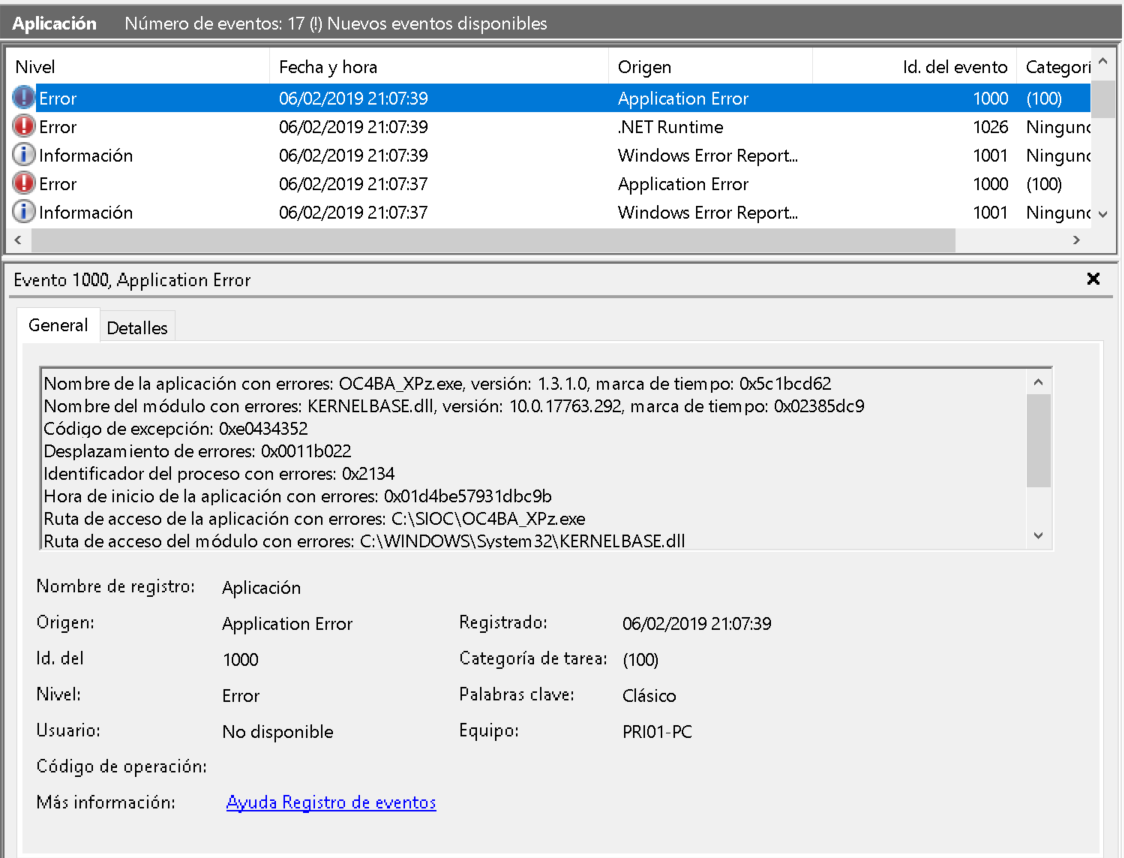The width and height of the screenshot is (1124, 858).
Task: Click the description box's scroll down arrow
Action: point(1039,536)
